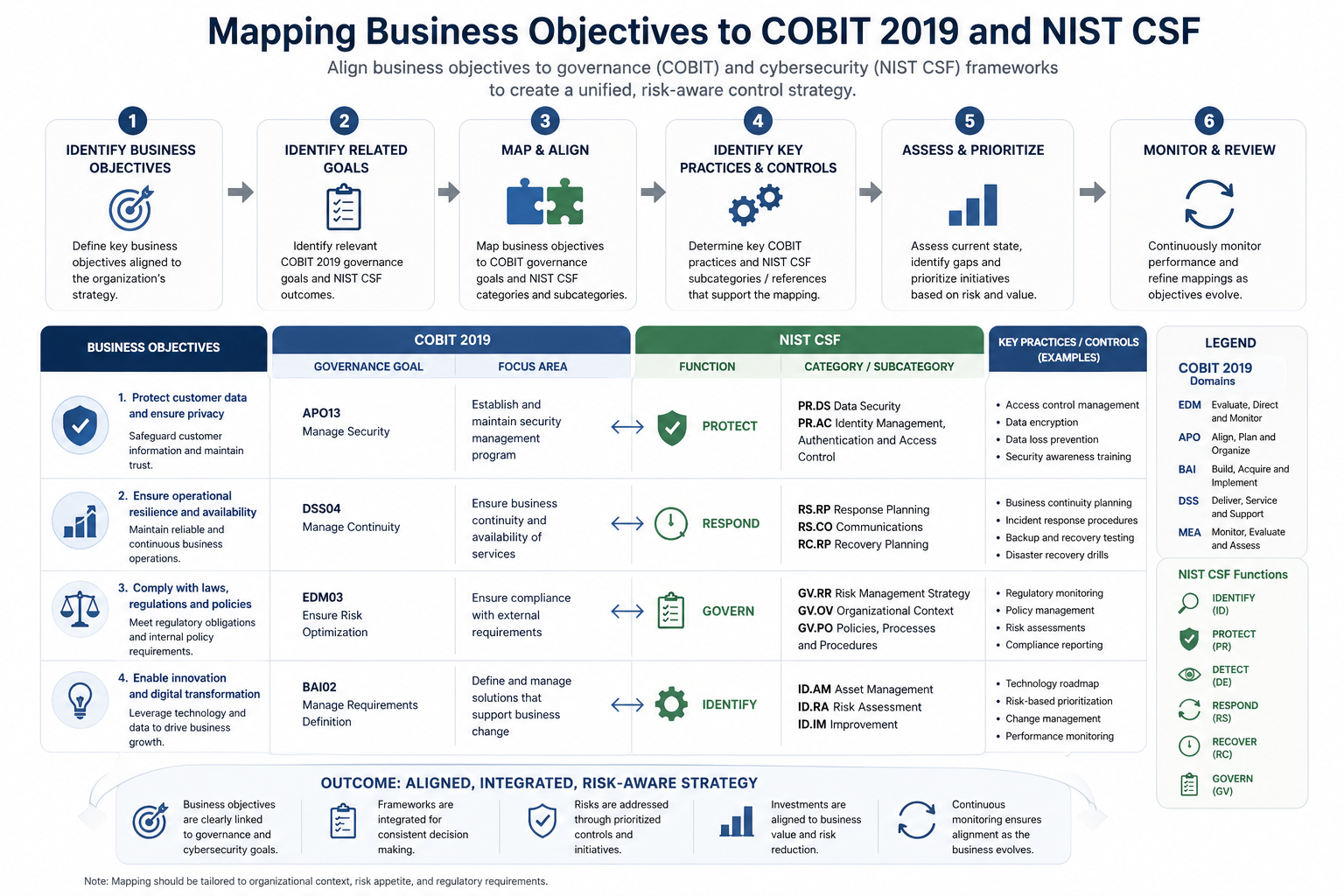Click the target icon under Identify Business Objectives
Screen dimensions: 1344x896
pyautogui.click(x=131, y=207)
